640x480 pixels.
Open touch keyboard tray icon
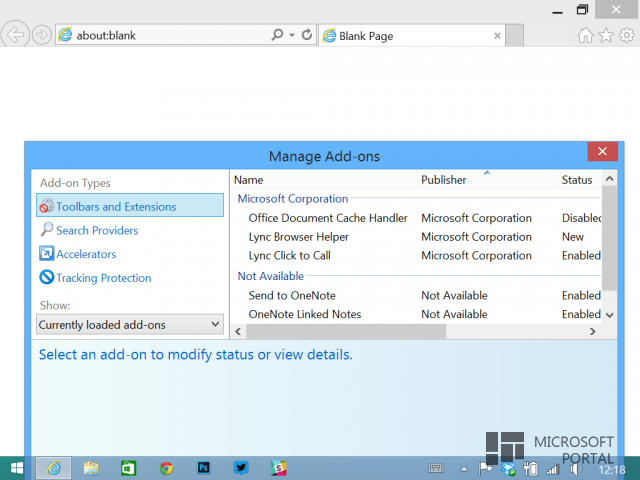436,469
